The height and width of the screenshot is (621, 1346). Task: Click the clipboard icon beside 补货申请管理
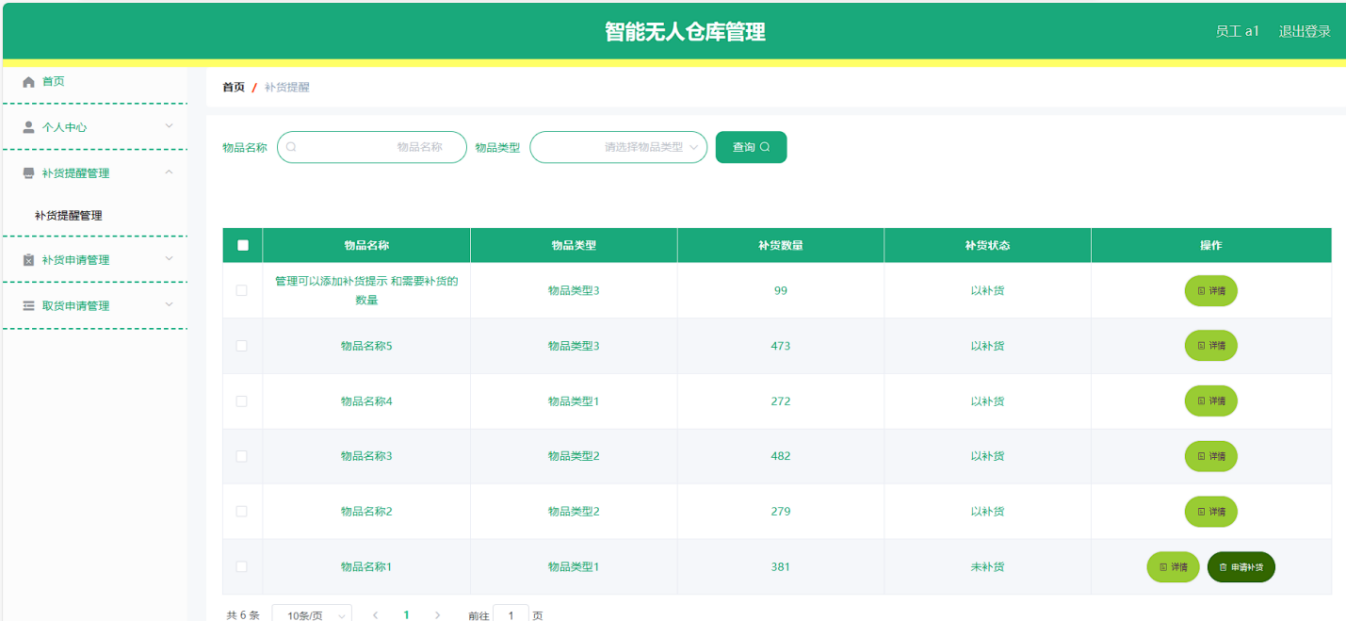coord(29,260)
